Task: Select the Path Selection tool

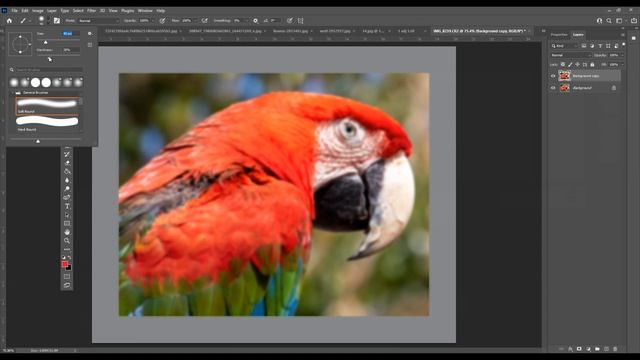Action: click(x=67, y=215)
